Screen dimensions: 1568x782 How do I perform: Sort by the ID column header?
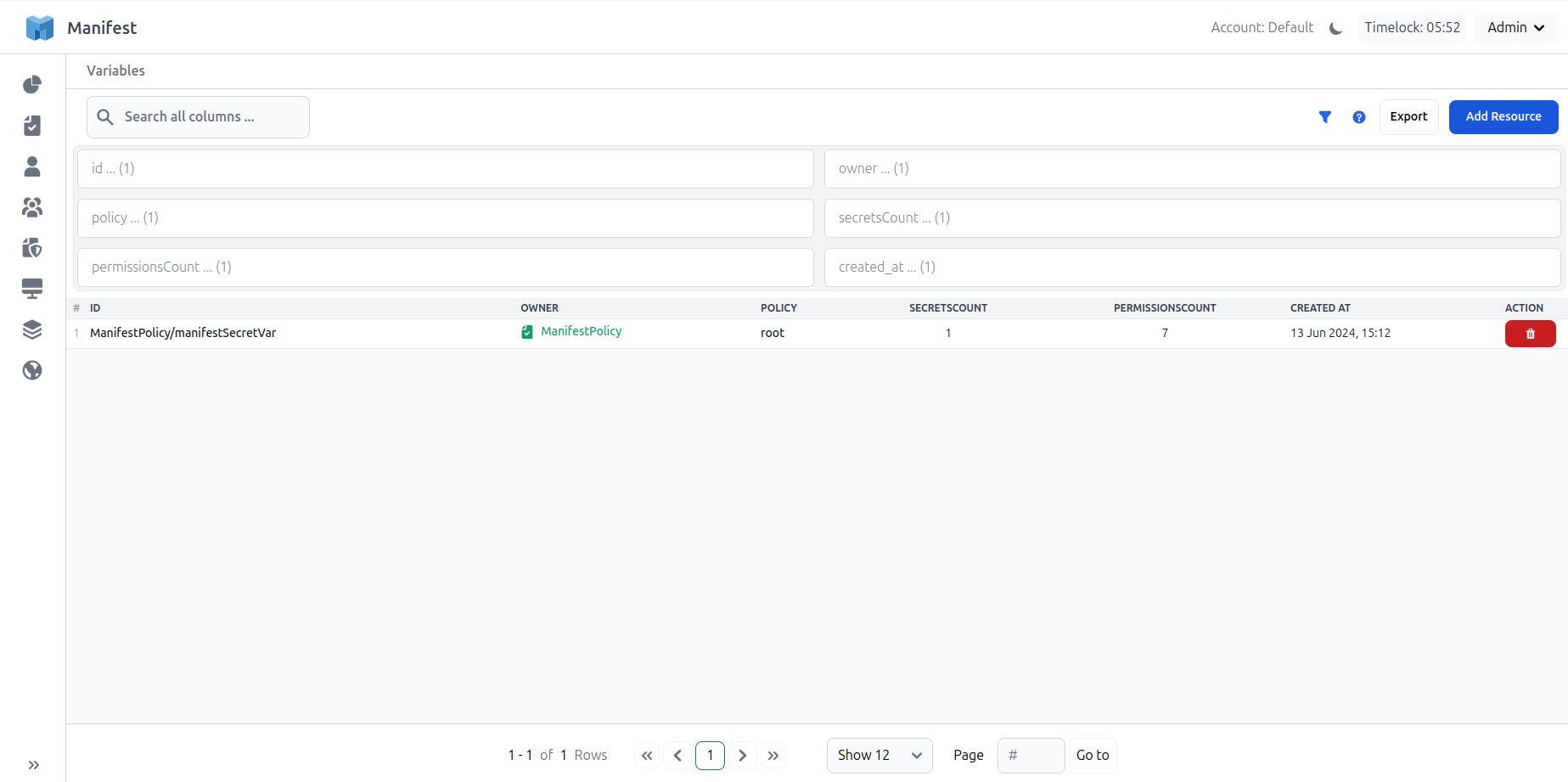[x=95, y=308]
